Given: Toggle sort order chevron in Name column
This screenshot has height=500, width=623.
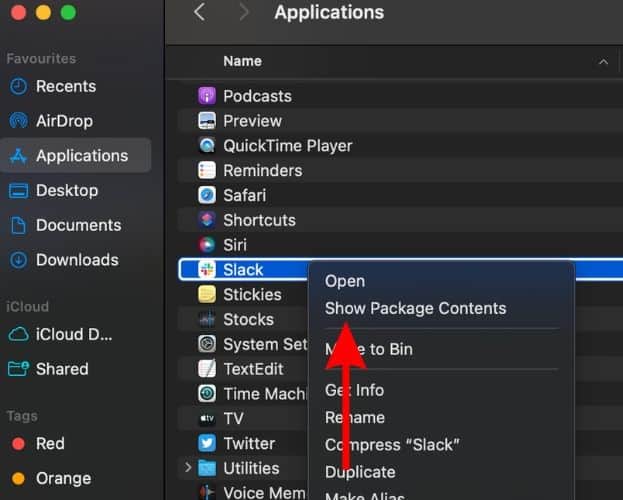Looking at the screenshot, I should coord(603,62).
